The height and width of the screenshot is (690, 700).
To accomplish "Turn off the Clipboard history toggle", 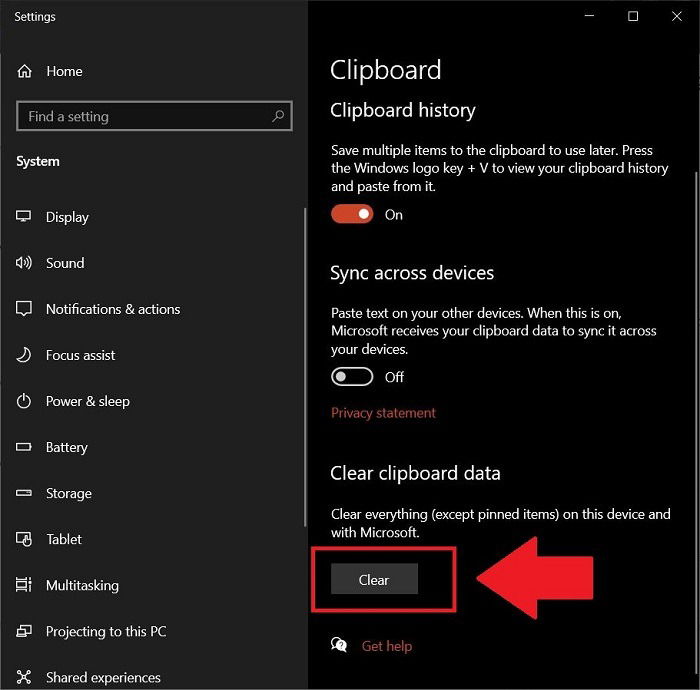I will point(352,214).
